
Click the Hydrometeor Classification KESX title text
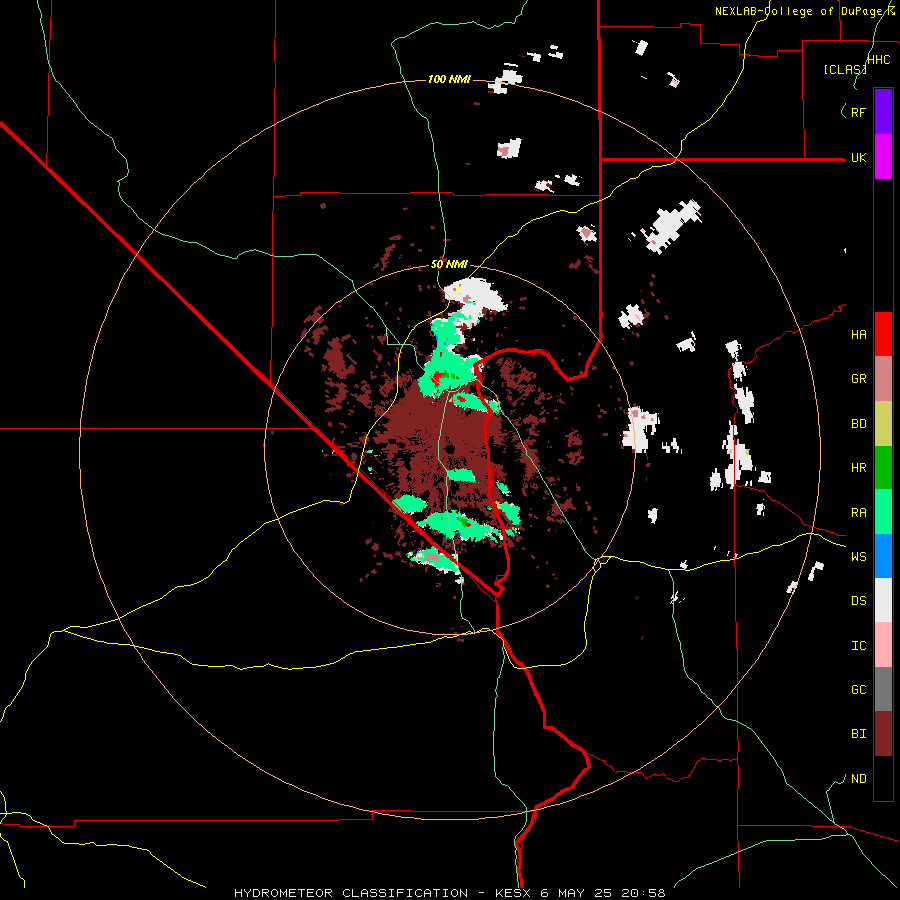click(450, 893)
